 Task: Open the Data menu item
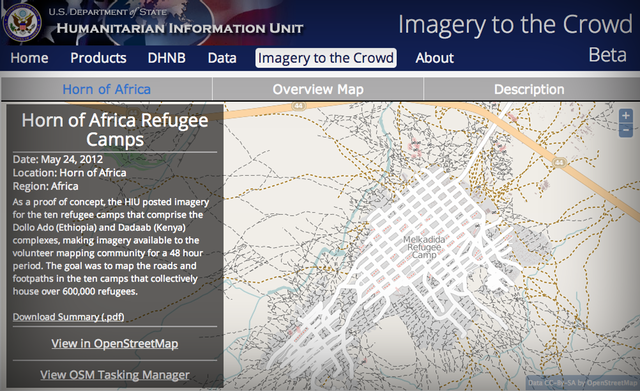(x=222, y=58)
